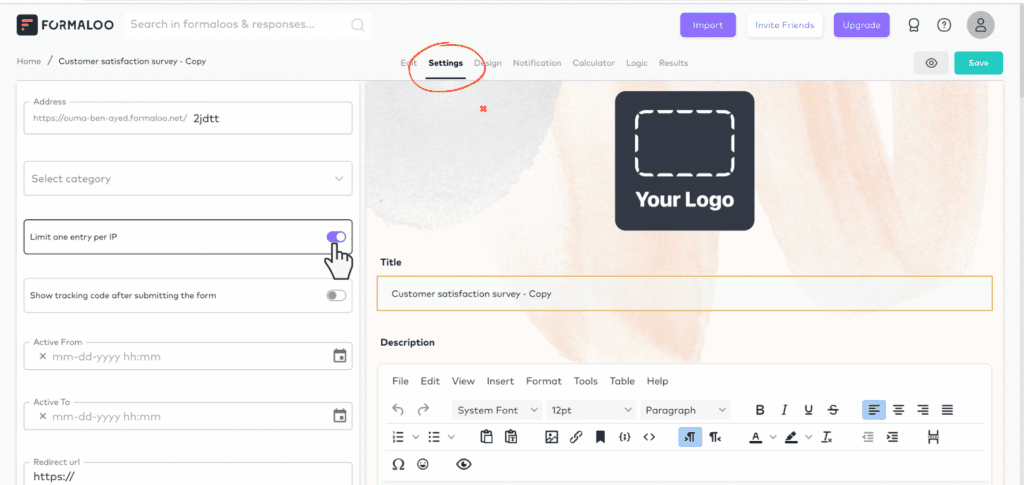This screenshot has width=1024, height=485.
Task: Insert a link using the chain icon
Action: coord(575,437)
